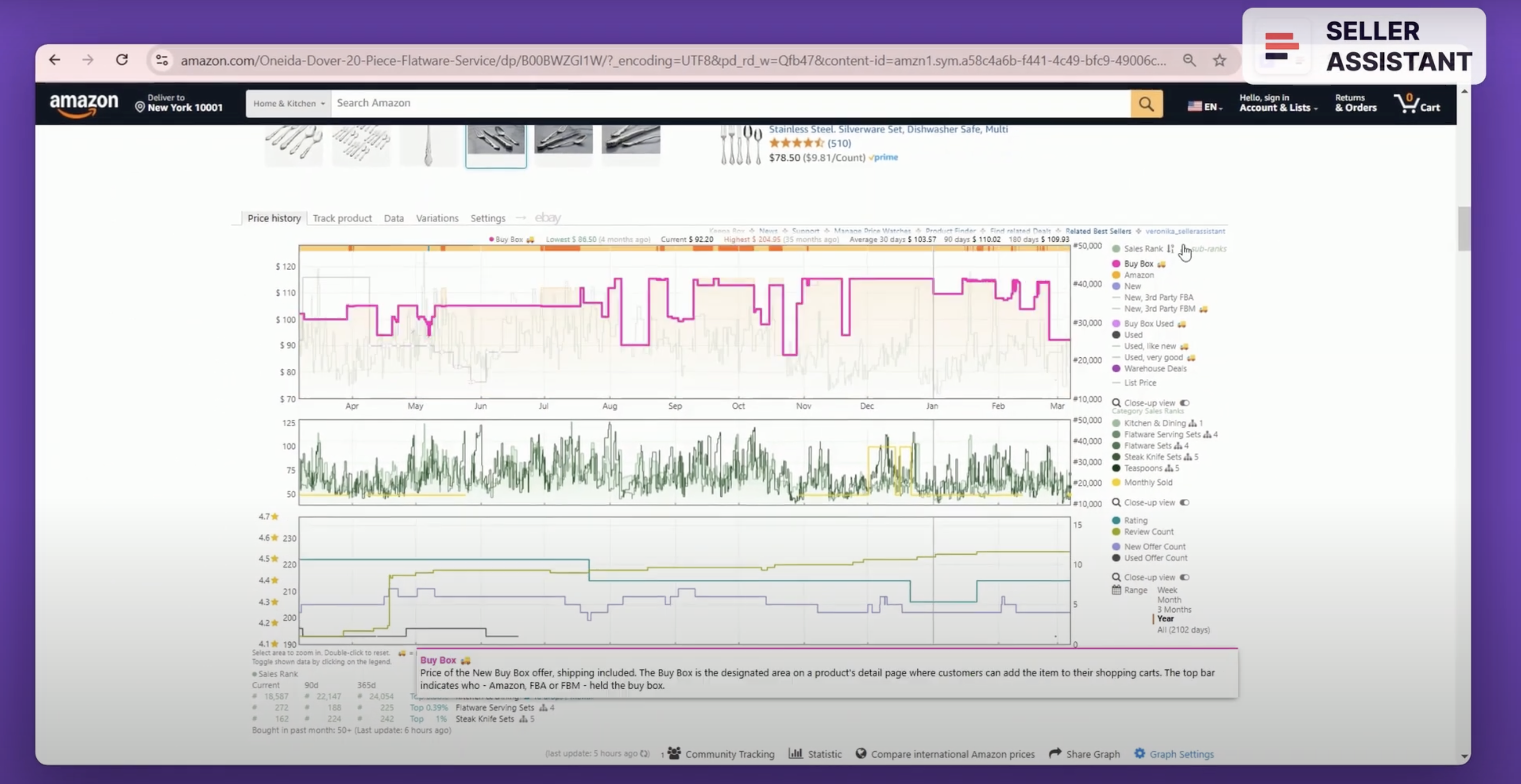
Task: Click the Compare international Amazon prices globe icon
Action: coord(861,754)
